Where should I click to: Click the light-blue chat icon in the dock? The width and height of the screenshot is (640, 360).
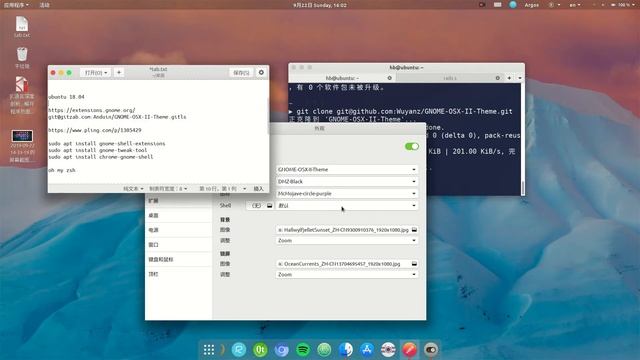(x=239, y=350)
